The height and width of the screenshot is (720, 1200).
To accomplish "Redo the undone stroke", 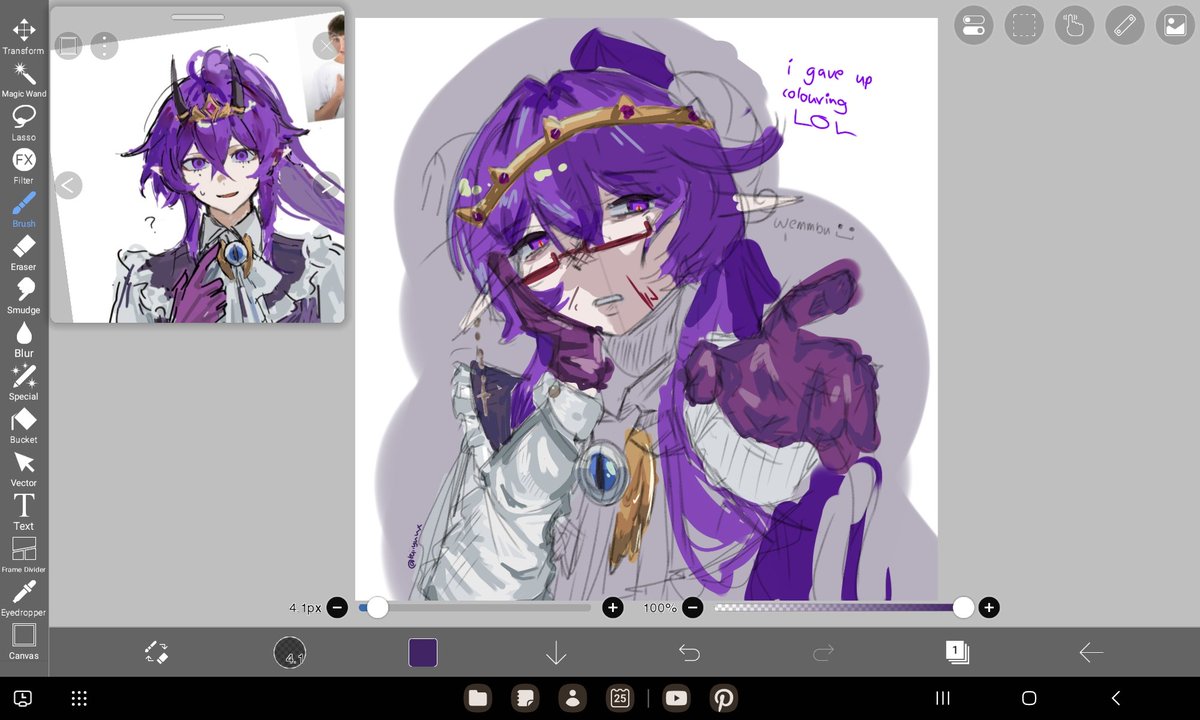I will click(x=823, y=653).
